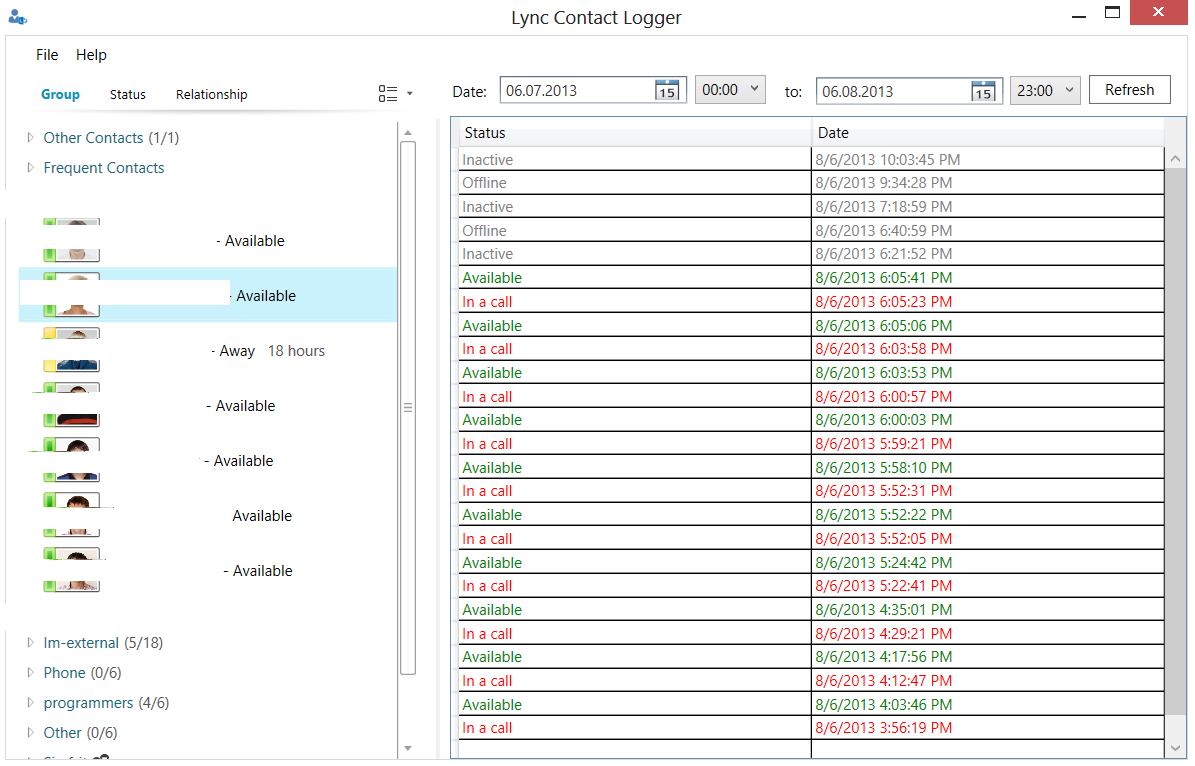The width and height of the screenshot is (1195, 766).
Task: Select the In a call row at 6:05:23 PM
Action: tap(811, 302)
